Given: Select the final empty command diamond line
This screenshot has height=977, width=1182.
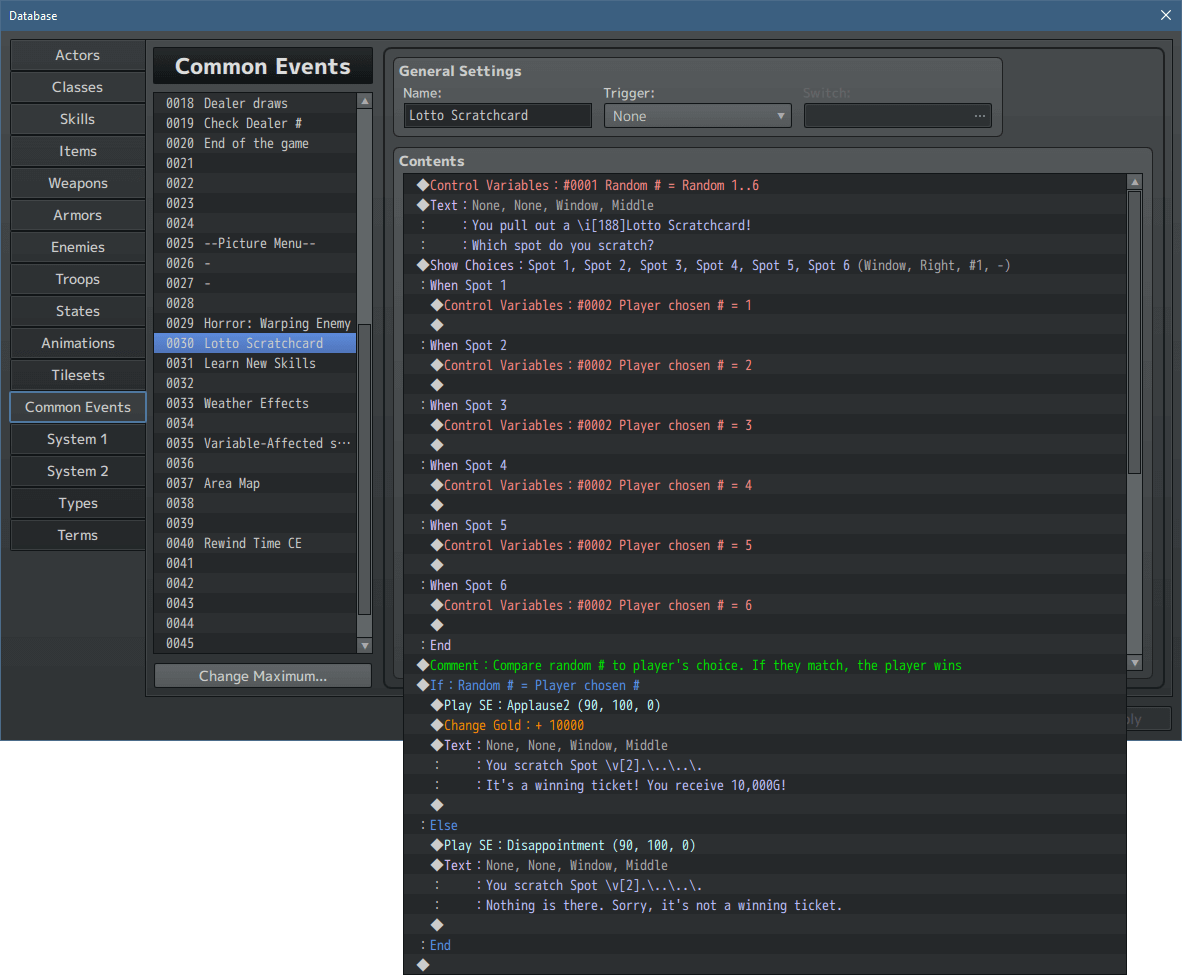Looking at the screenshot, I should 764,965.
